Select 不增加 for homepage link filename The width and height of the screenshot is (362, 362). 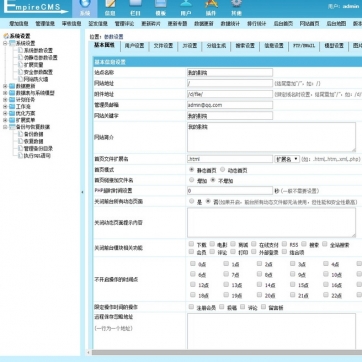[x=213, y=180]
